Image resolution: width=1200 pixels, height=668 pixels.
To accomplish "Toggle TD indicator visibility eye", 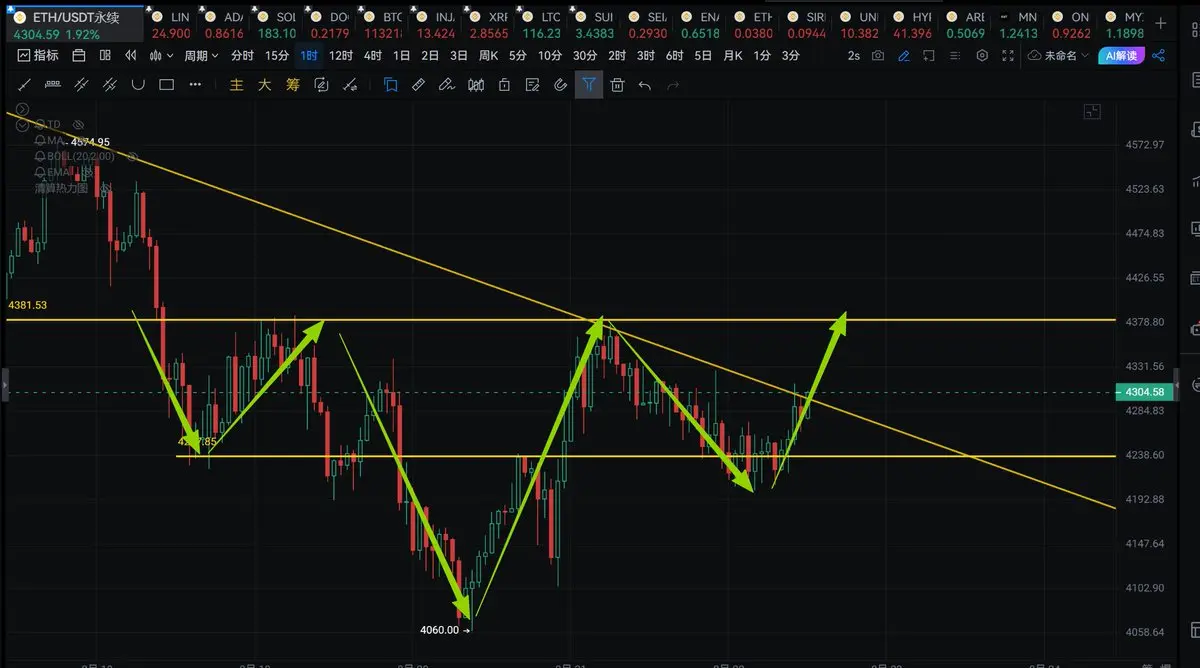I will pyautogui.click(x=78, y=124).
